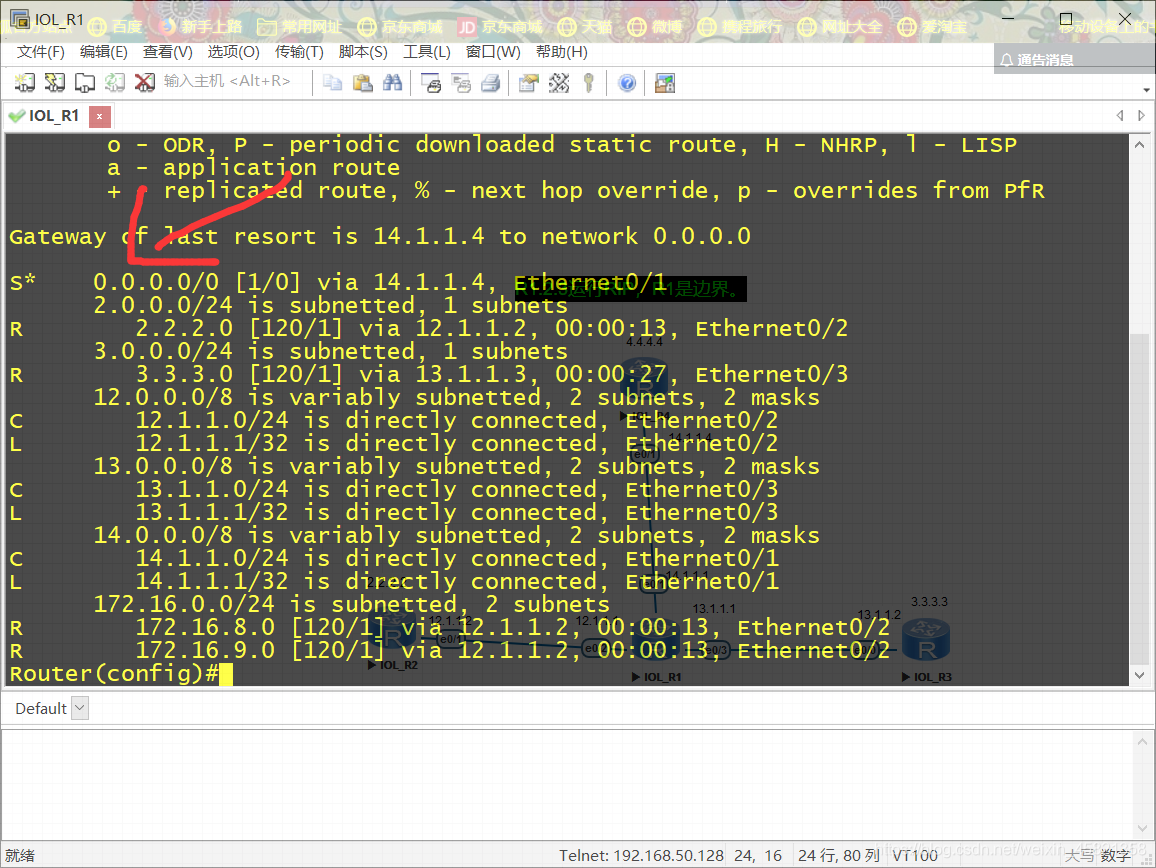
Task: Open the 窗口(W) menu
Action: pos(492,52)
